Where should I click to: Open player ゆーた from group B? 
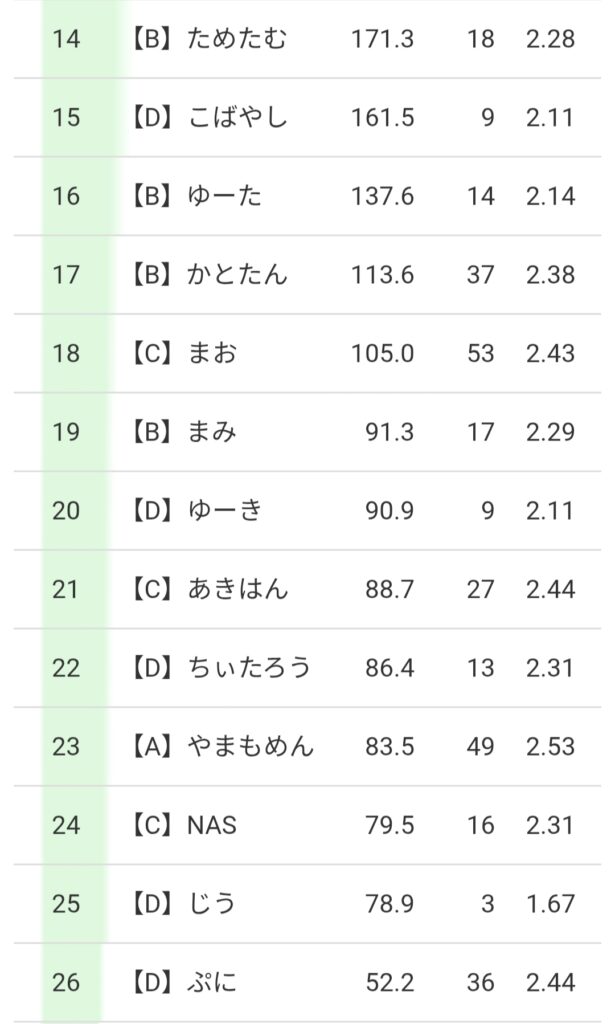point(224,196)
